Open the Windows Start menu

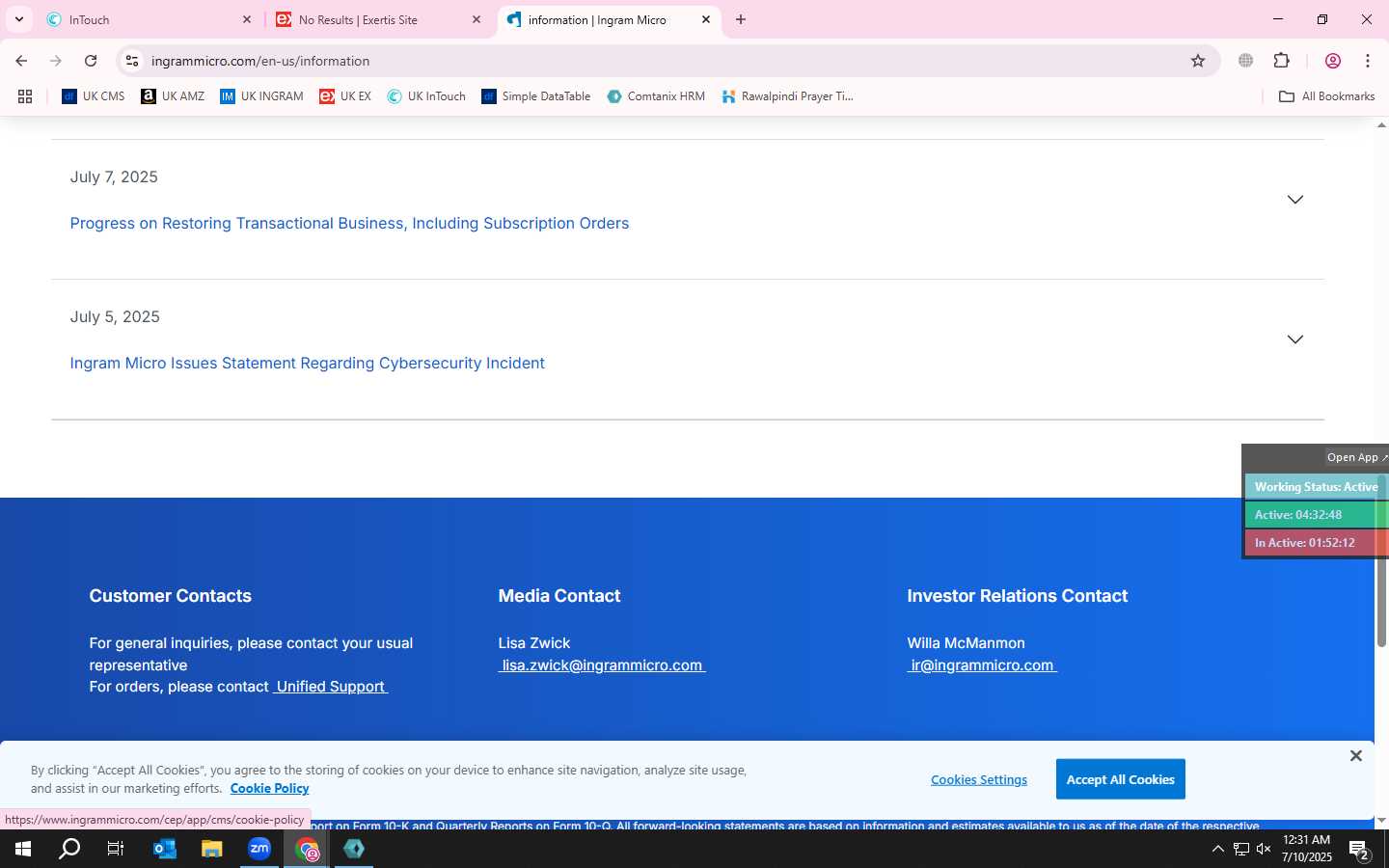click(x=23, y=849)
